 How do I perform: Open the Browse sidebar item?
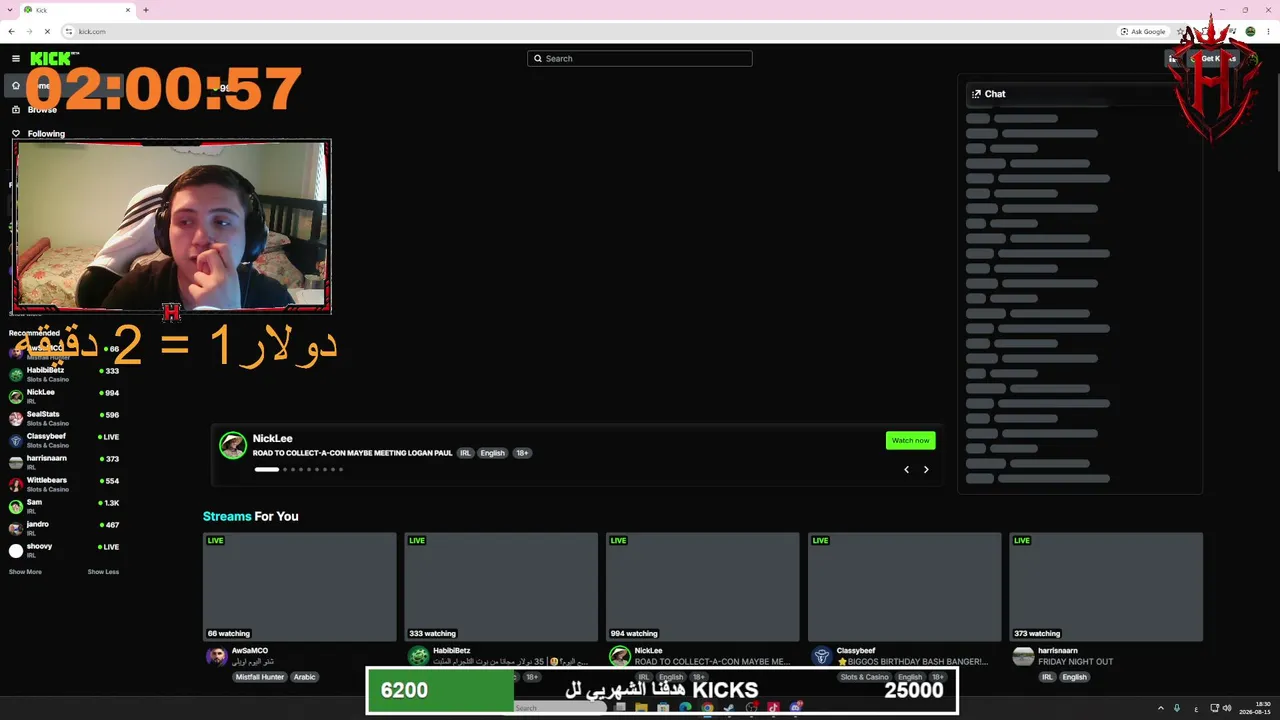(x=42, y=110)
